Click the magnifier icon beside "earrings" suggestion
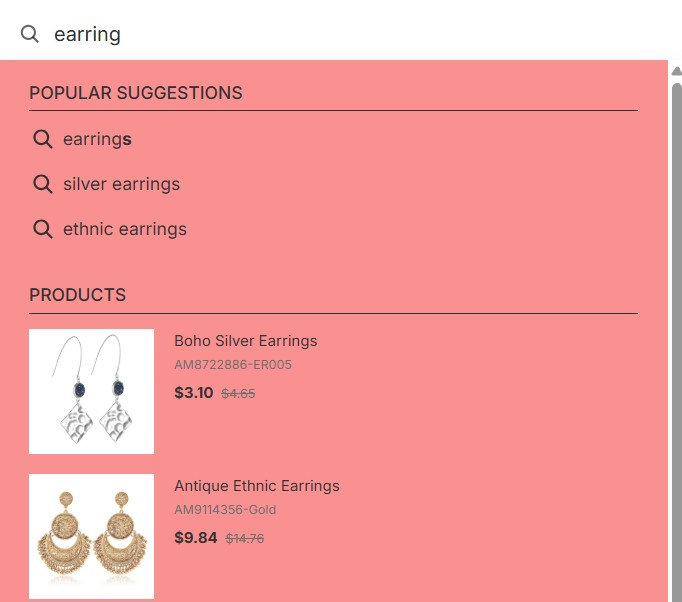The image size is (682, 602). (x=43, y=139)
